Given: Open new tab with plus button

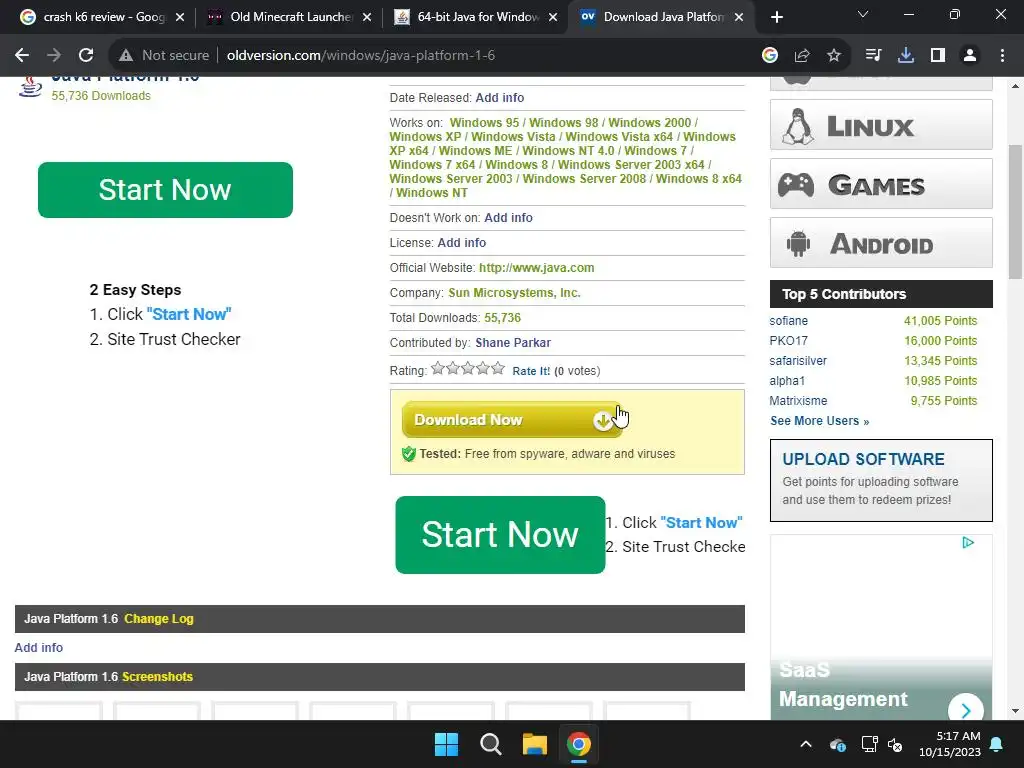Looking at the screenshot, I should click(776, 17).
